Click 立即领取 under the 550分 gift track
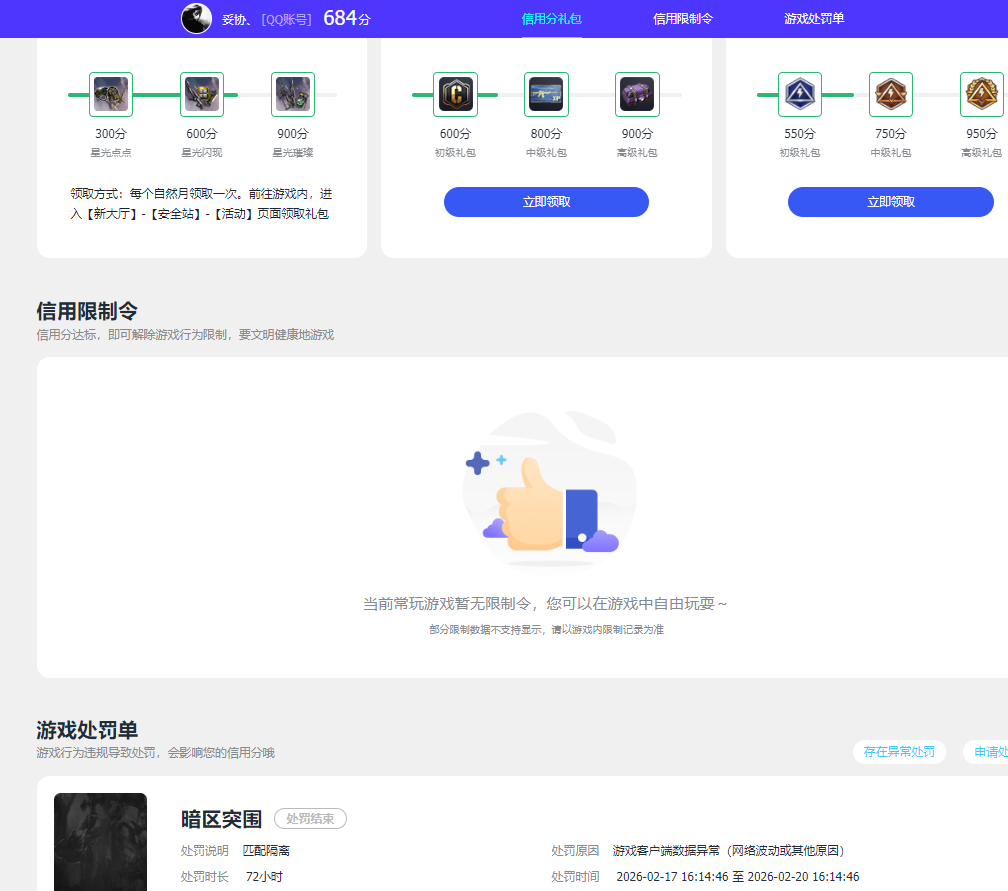Screen dimensions: 1008x891 [x=891, y=202]
